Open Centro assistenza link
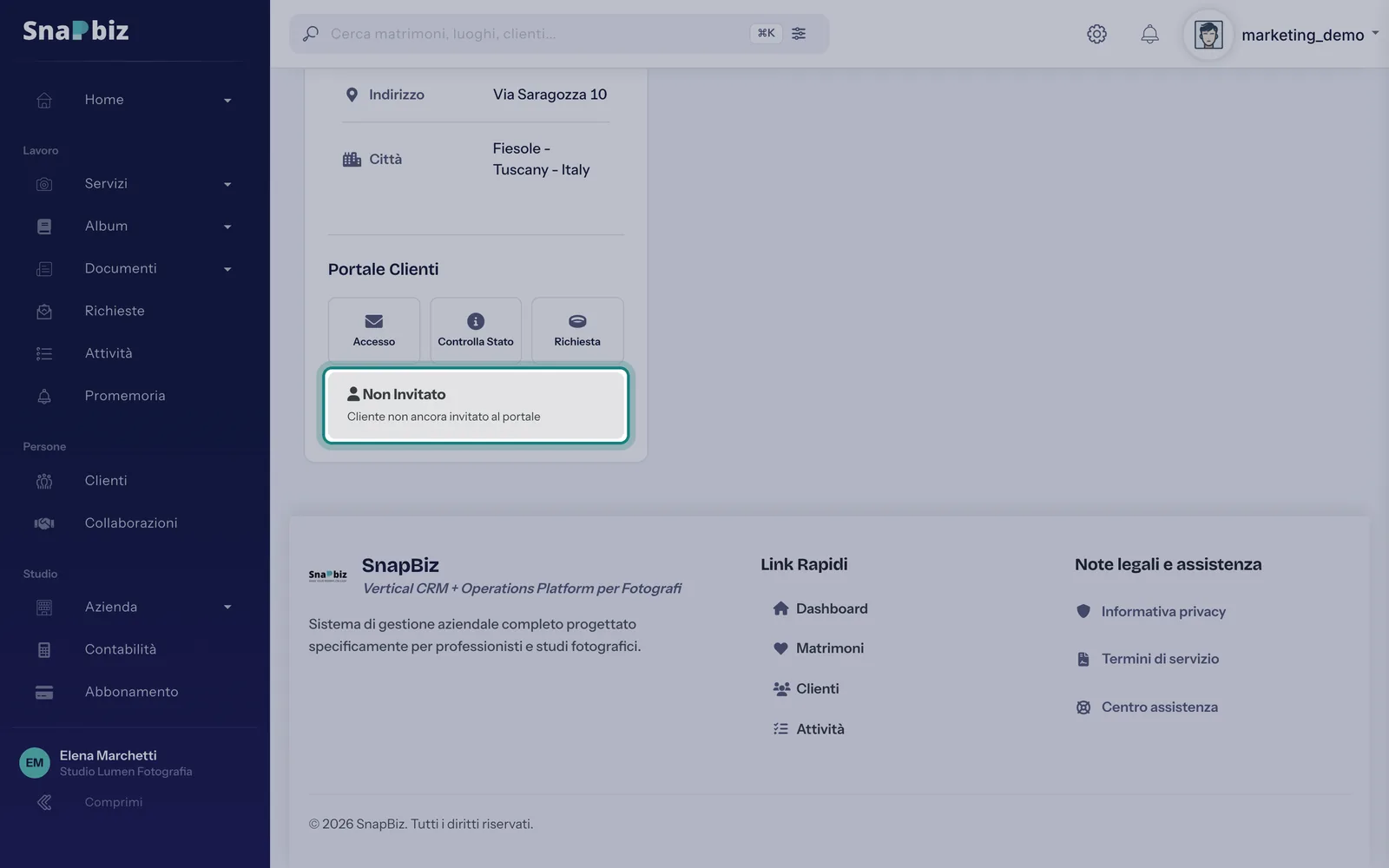 [1147, 707]
